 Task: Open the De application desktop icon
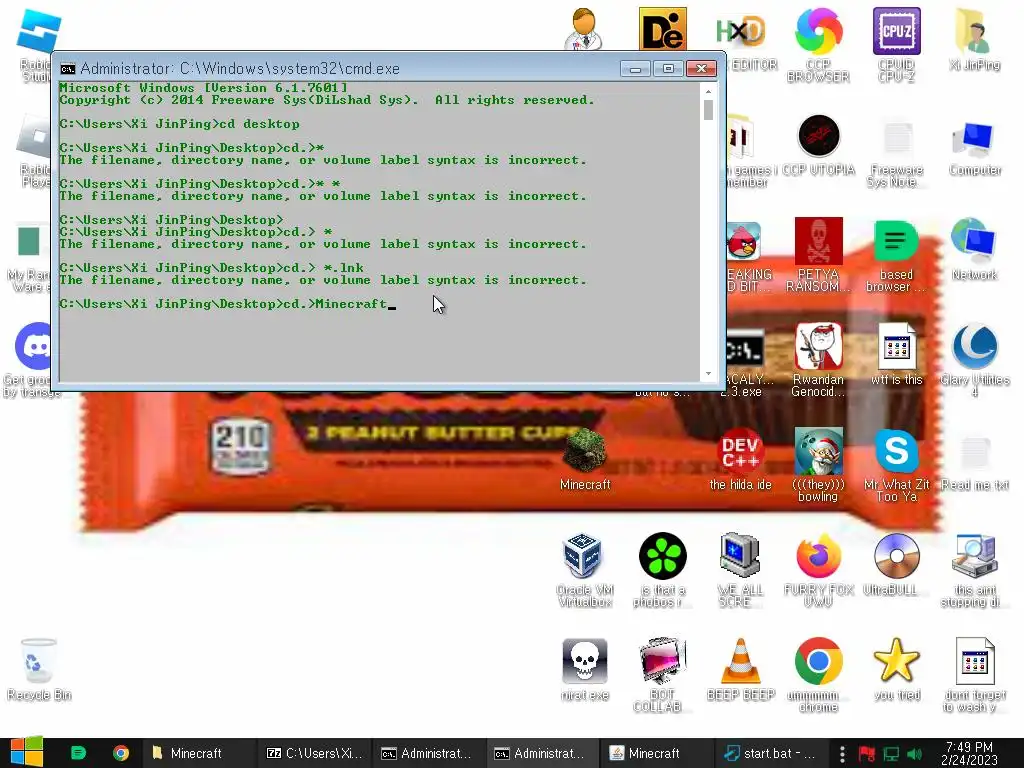tap(662, 29)
